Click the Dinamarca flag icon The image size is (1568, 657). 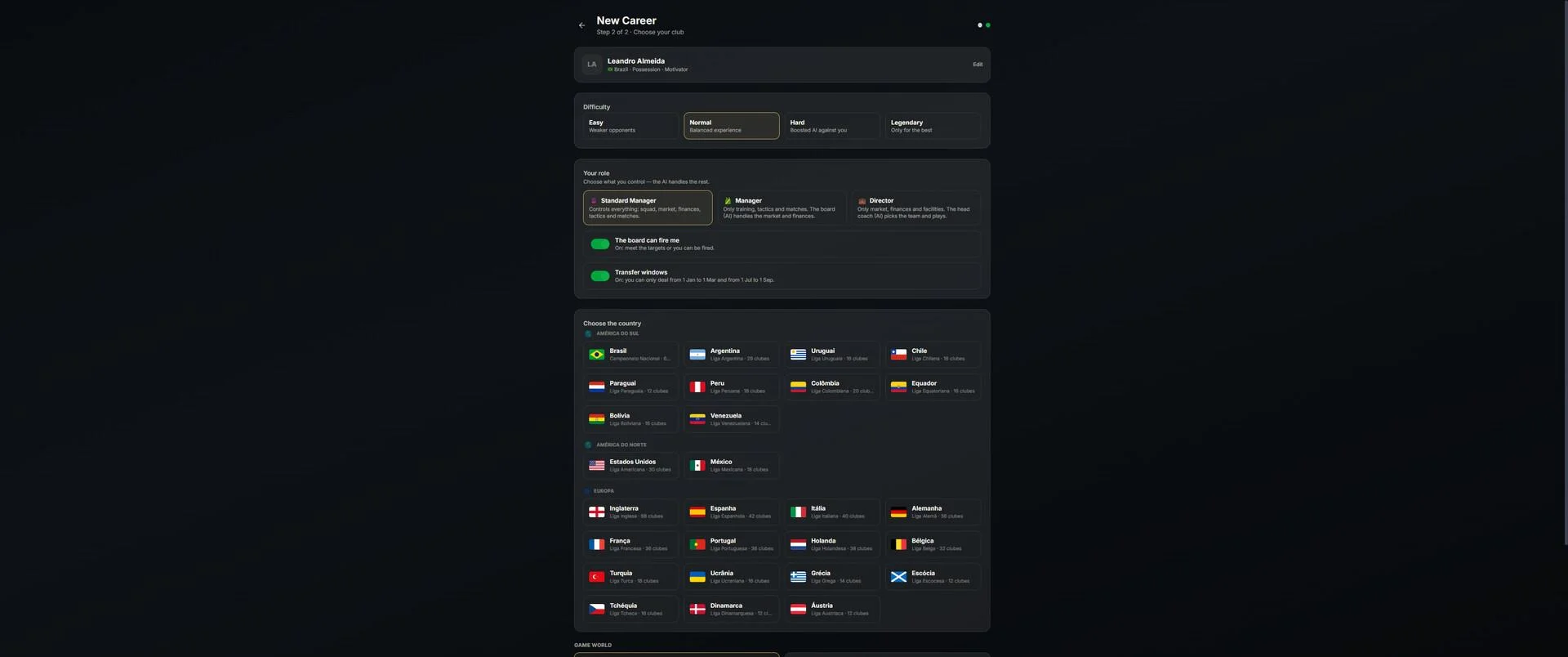(697, 610)
